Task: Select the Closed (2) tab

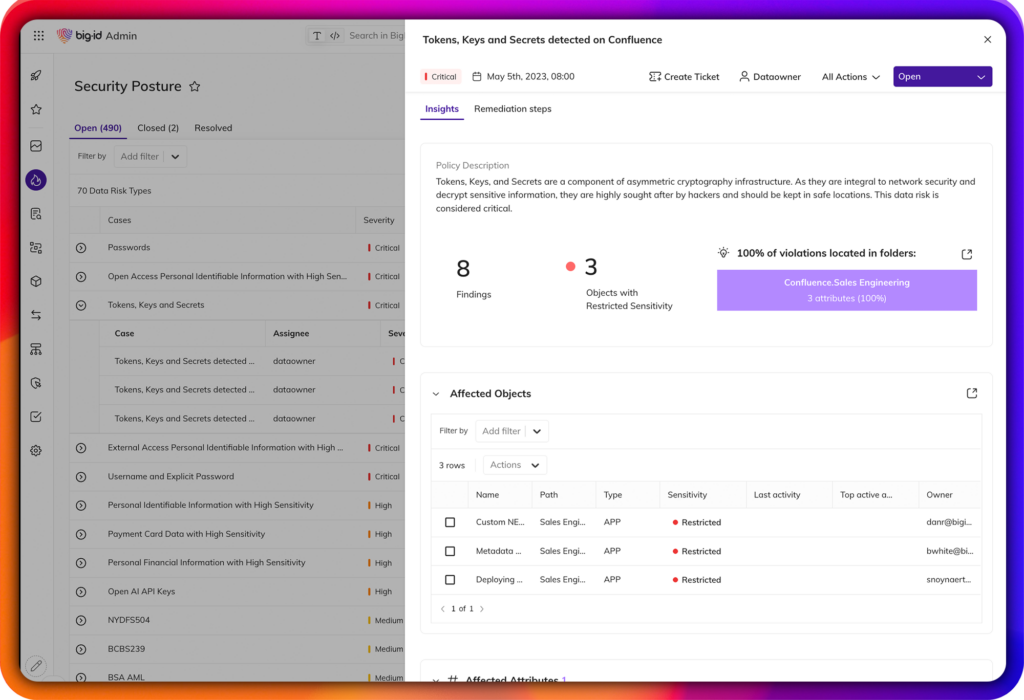Action: [158, 128]
